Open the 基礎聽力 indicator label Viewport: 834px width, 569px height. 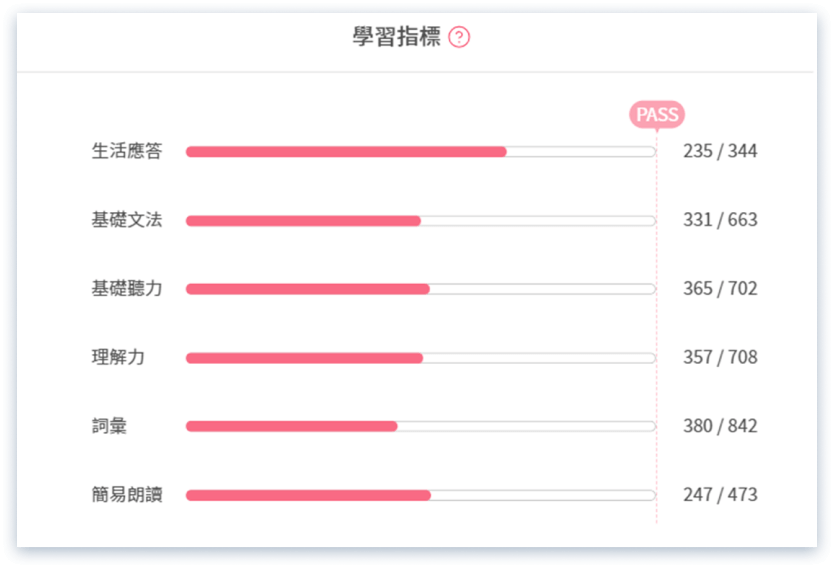click(126, 288)
